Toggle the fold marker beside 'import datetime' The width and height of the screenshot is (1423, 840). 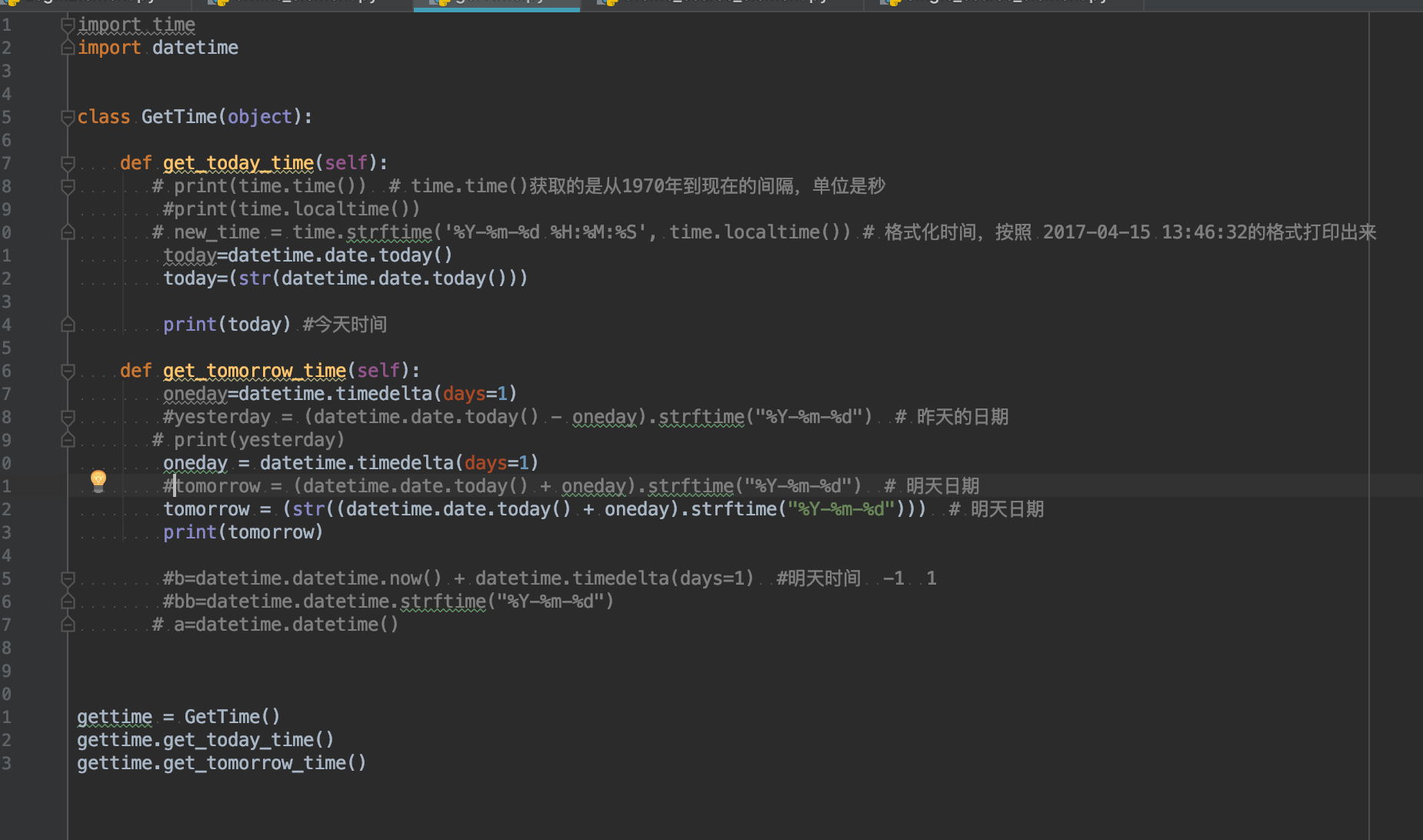tap(68, 48)
